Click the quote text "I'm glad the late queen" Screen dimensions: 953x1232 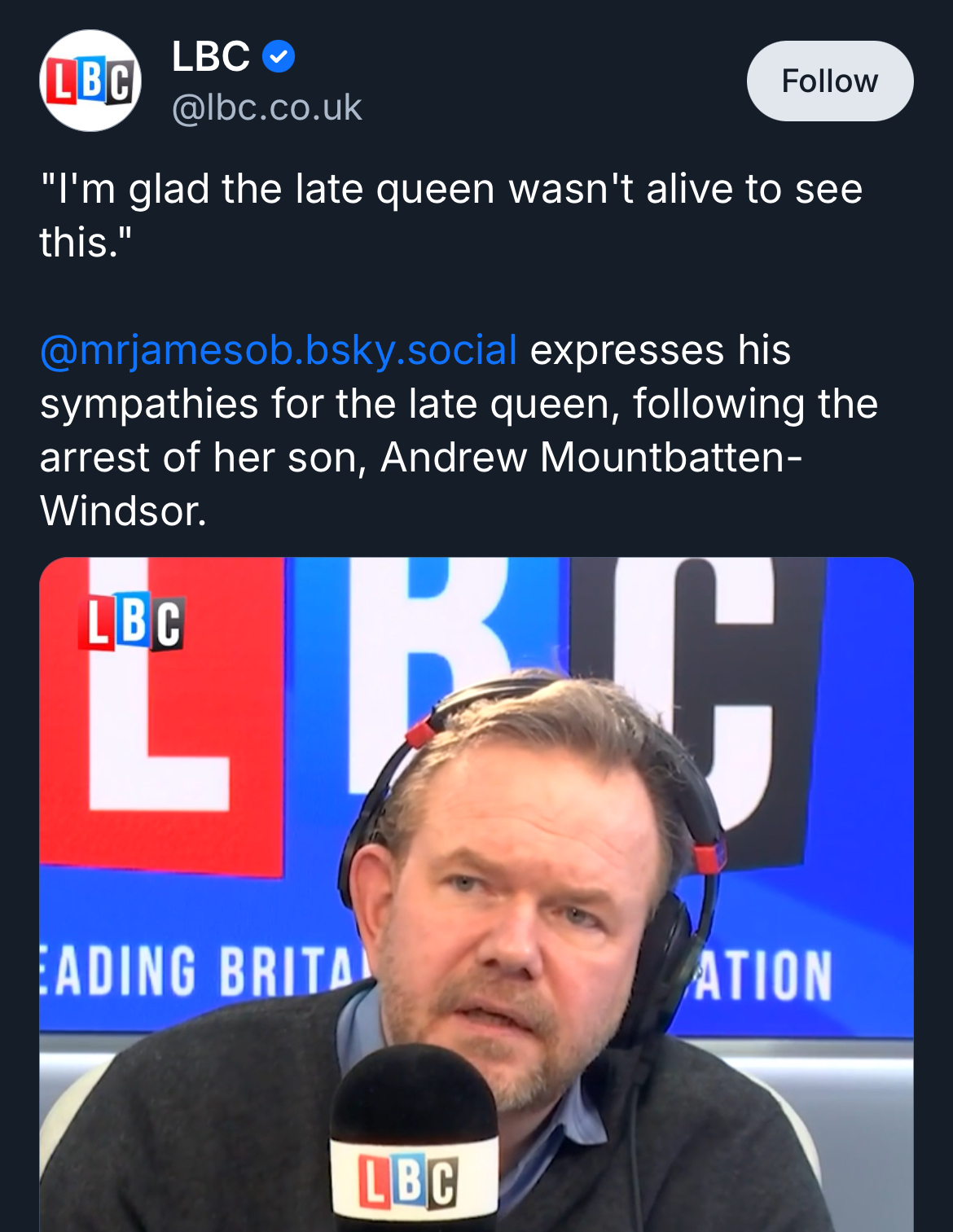269,189
